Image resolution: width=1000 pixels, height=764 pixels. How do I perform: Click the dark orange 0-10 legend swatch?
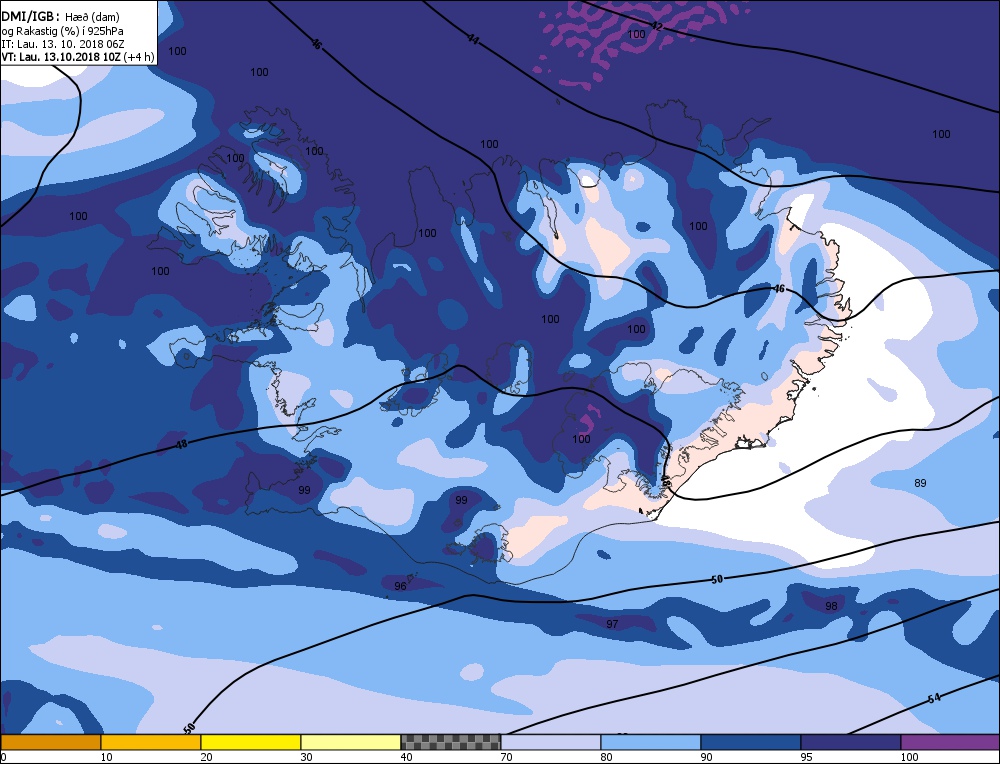point(50,742)
